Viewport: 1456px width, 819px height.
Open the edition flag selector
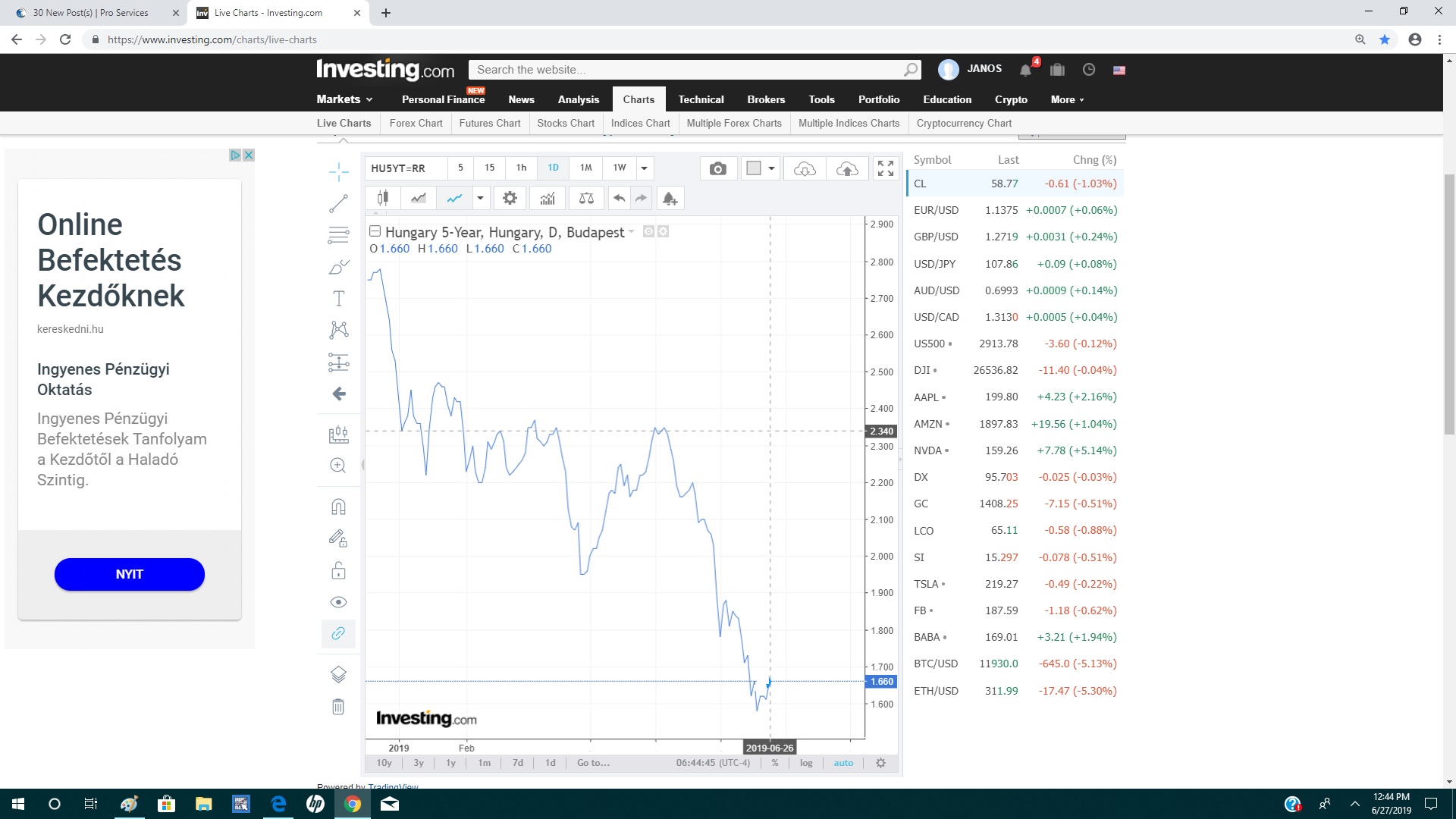(x=1119, y=70)
